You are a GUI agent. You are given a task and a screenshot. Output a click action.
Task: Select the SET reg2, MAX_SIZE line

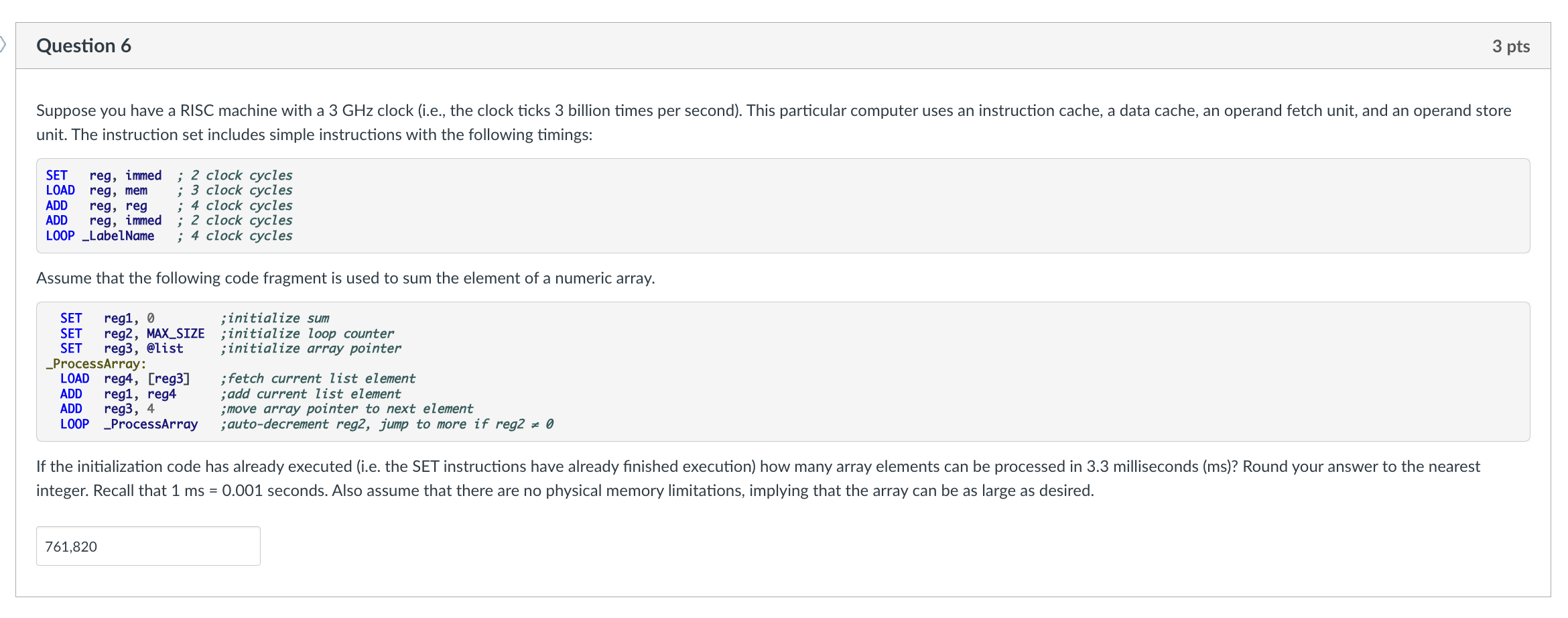point(133,333)
